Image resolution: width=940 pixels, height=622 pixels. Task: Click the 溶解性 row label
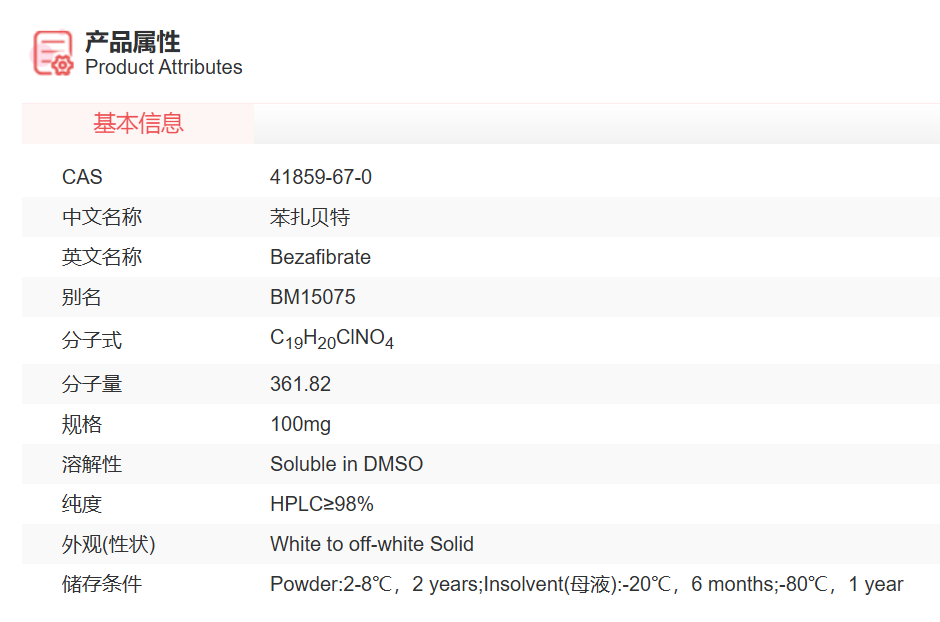(92, 464)
